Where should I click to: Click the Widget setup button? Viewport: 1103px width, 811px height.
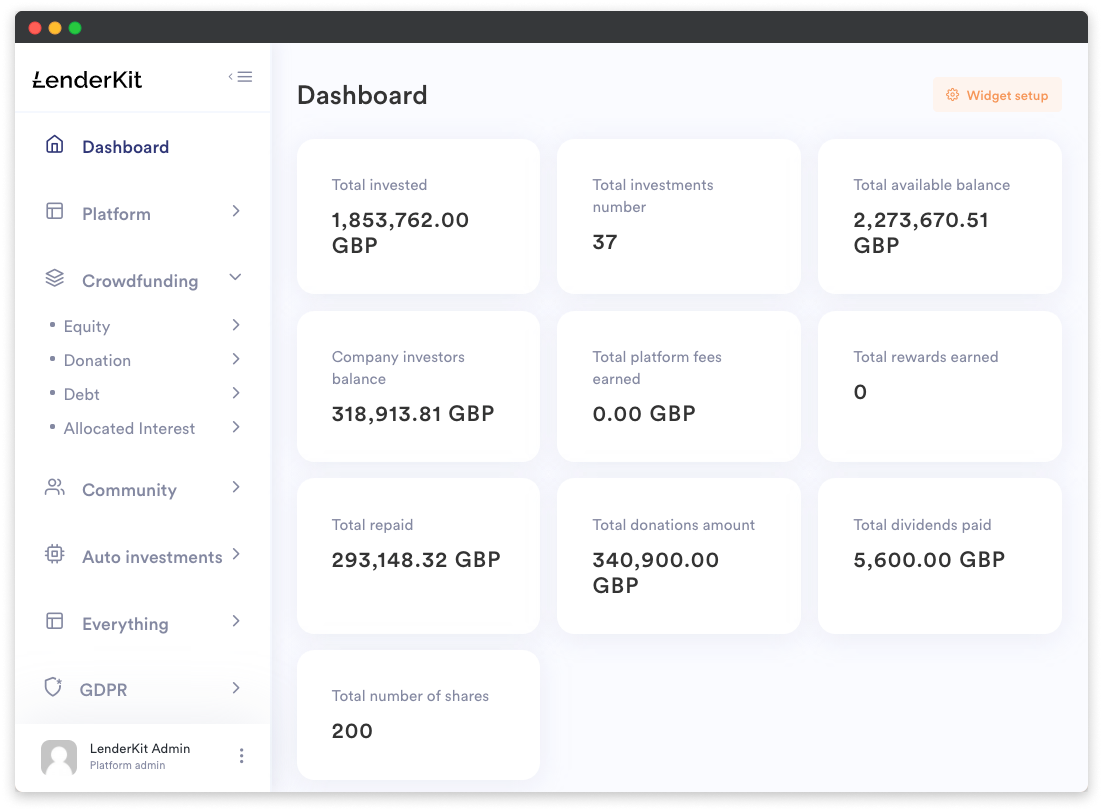coord(997,94)
